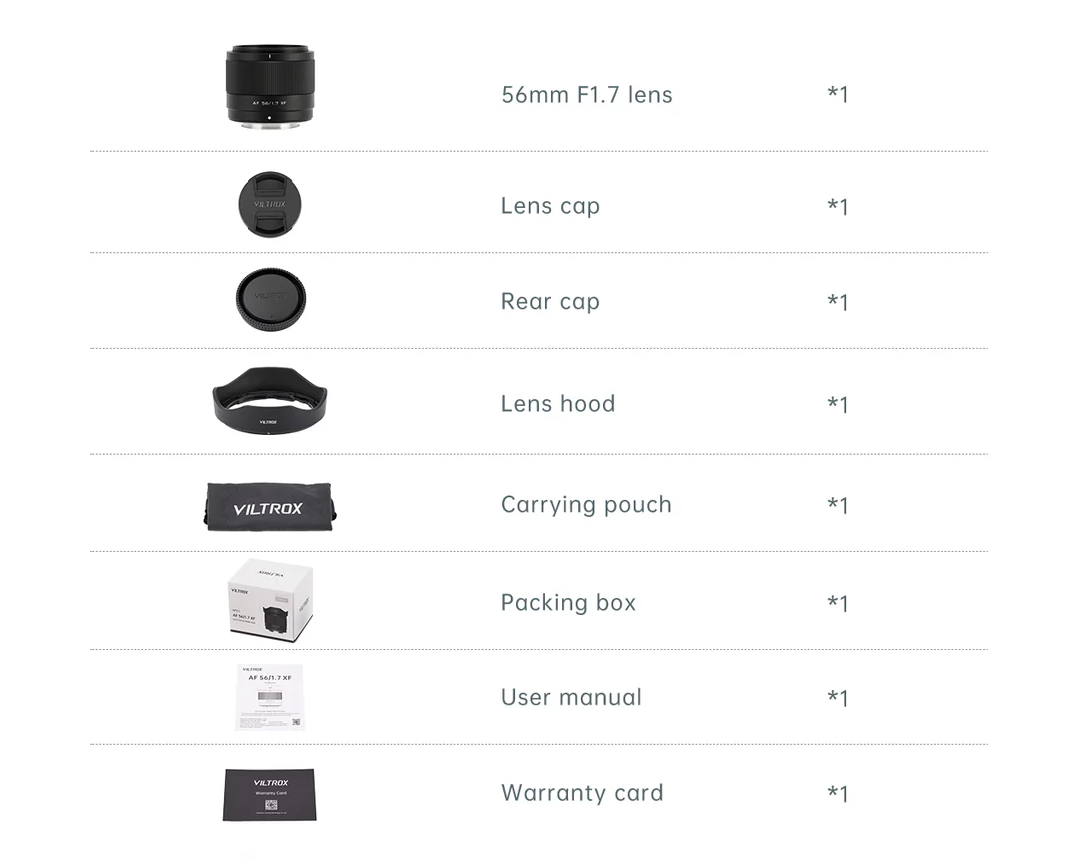This screenshot has height=864, width=1079.
Task: Click the "Packing box" text
Action: (x=568, y=603)
